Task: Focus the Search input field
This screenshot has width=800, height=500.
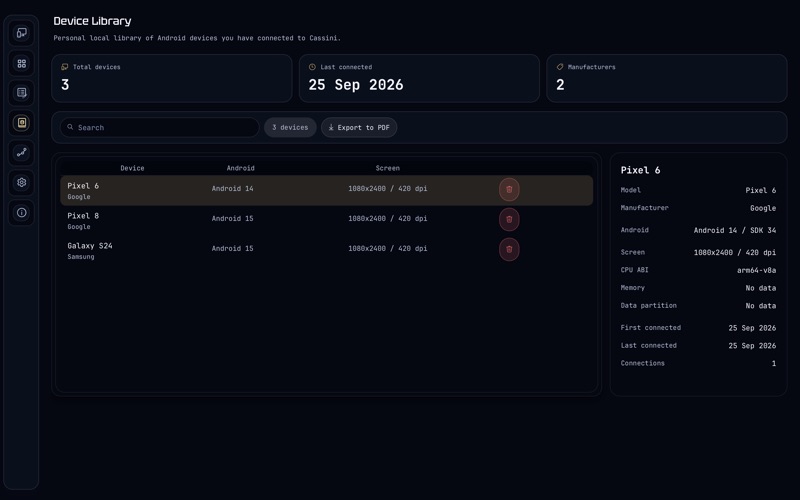Action: point(160,128)
